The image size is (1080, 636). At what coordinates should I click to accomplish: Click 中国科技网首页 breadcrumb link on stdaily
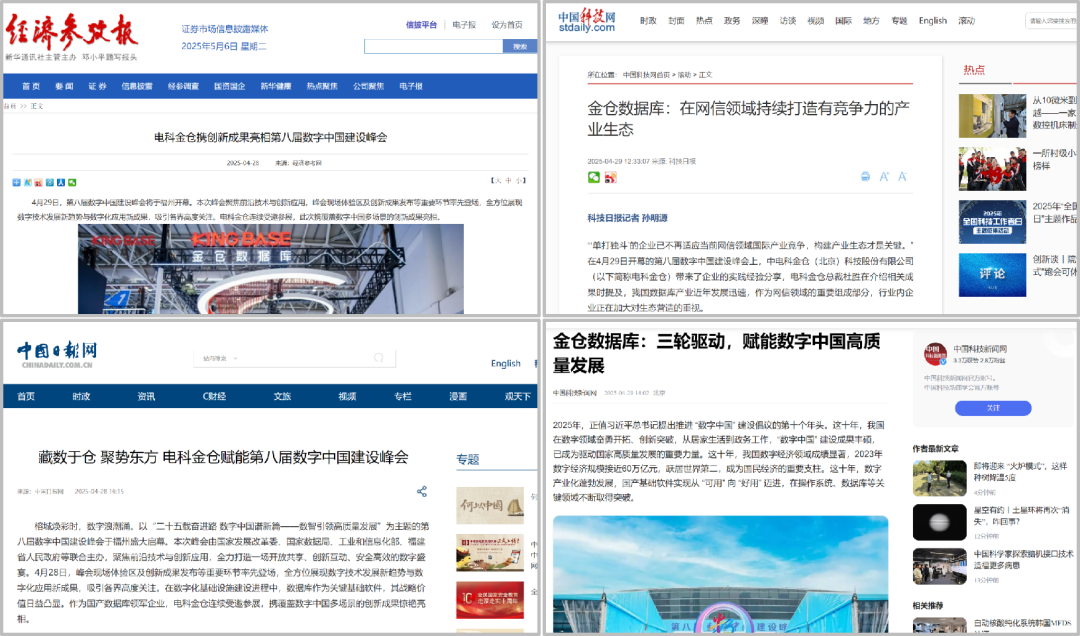[x=646, y=74]
